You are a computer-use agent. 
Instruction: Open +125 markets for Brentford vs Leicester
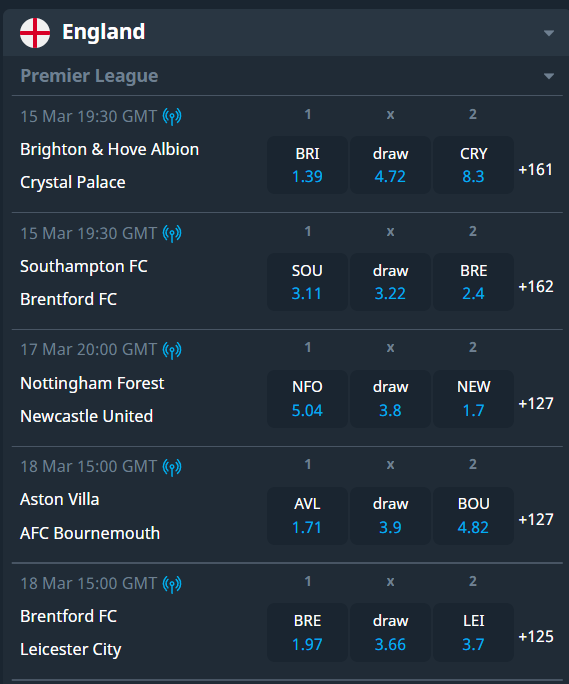point(536,636)
